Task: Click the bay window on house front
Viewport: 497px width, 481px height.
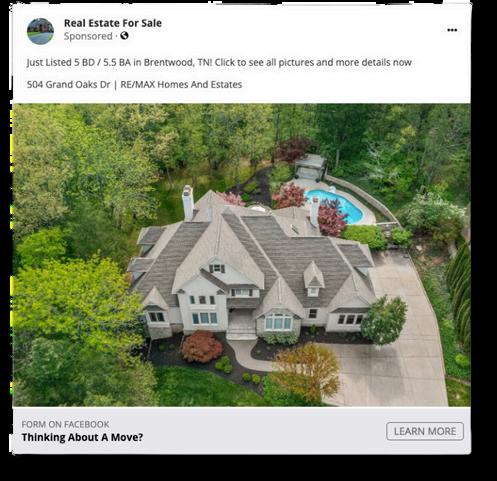Action: [278, 321]
